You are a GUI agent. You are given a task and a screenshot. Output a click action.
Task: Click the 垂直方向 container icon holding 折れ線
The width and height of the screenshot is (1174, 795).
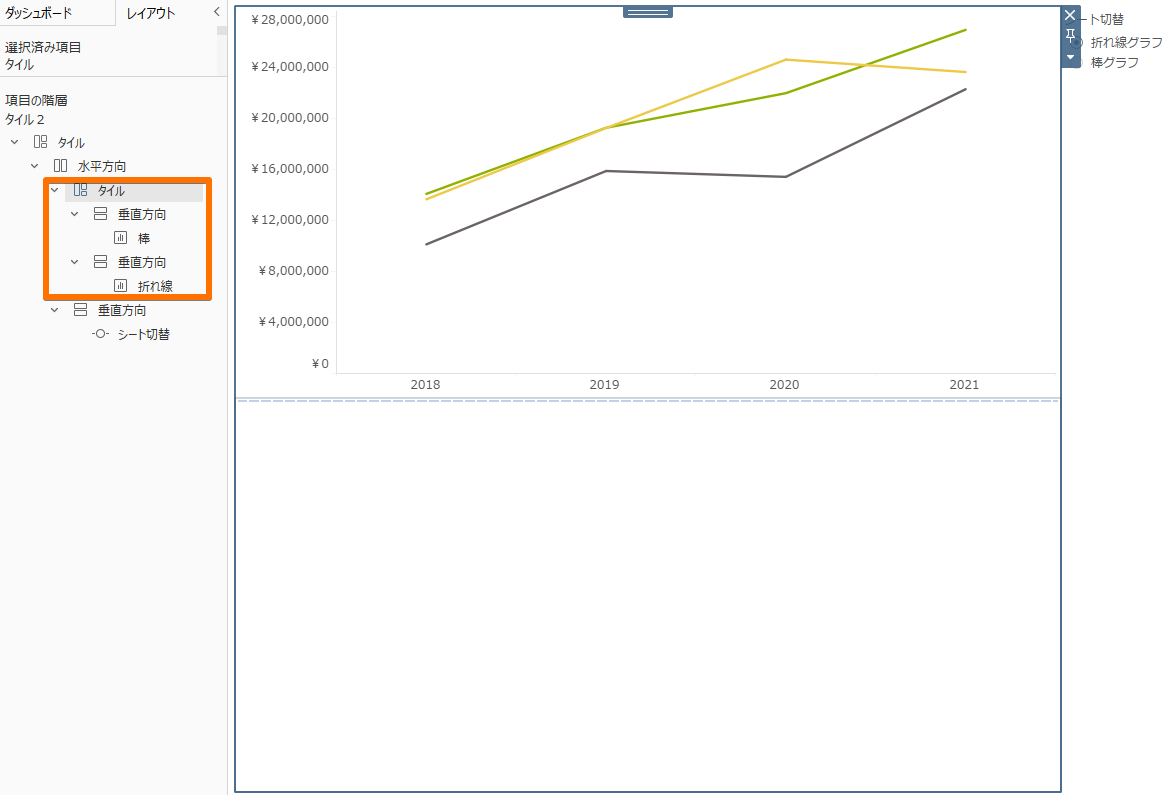point(100,262)
